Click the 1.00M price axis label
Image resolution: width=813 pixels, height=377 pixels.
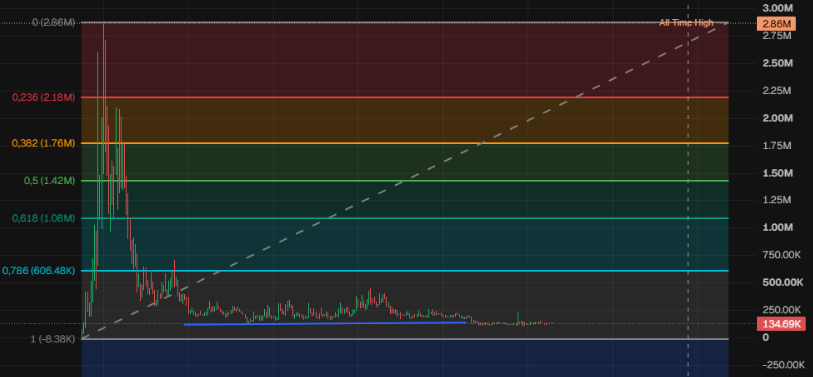pyautogui.click(x=778, y=228)
